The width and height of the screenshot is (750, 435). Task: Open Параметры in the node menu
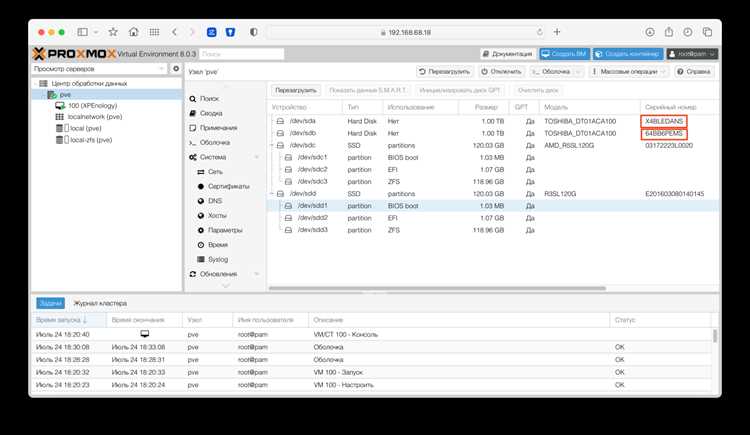(225, 230)
